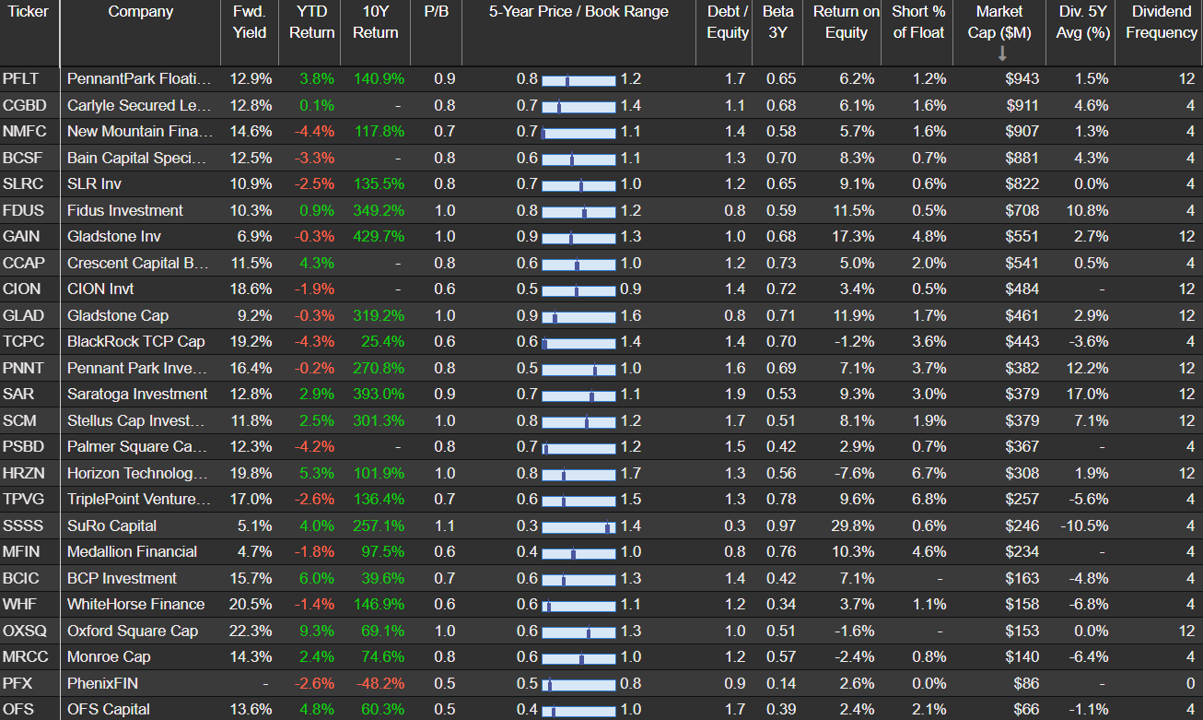The image size is (1203, 720).
Task: Click the SSSS price/book range bar
Action: 579,526
